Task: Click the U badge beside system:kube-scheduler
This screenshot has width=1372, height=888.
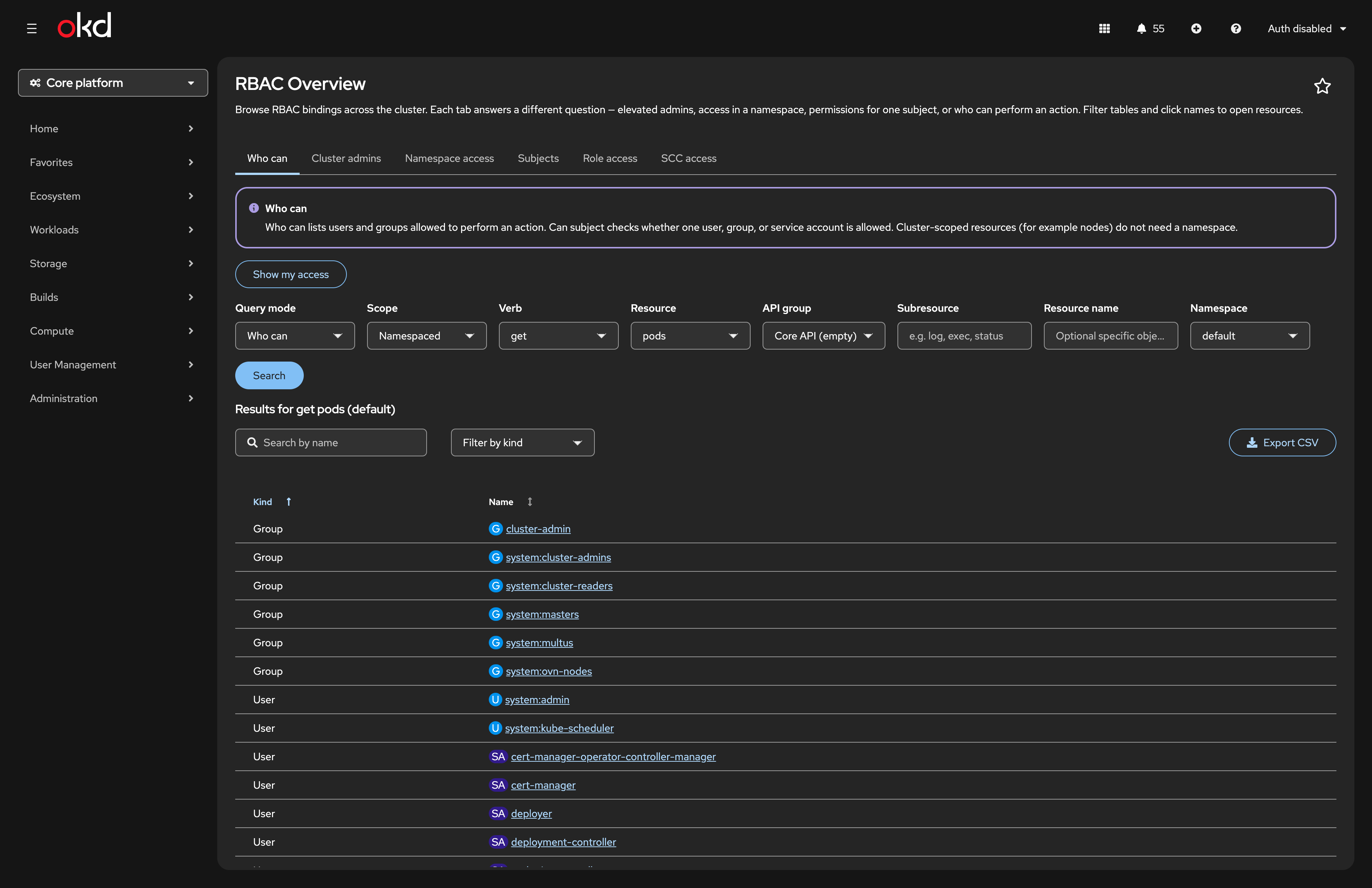Action: 495,728
